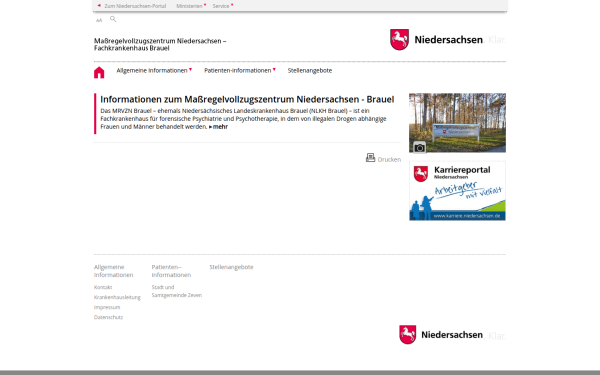Click the camera icon on photo
This screenshot has height=375, width=600.
419,147
